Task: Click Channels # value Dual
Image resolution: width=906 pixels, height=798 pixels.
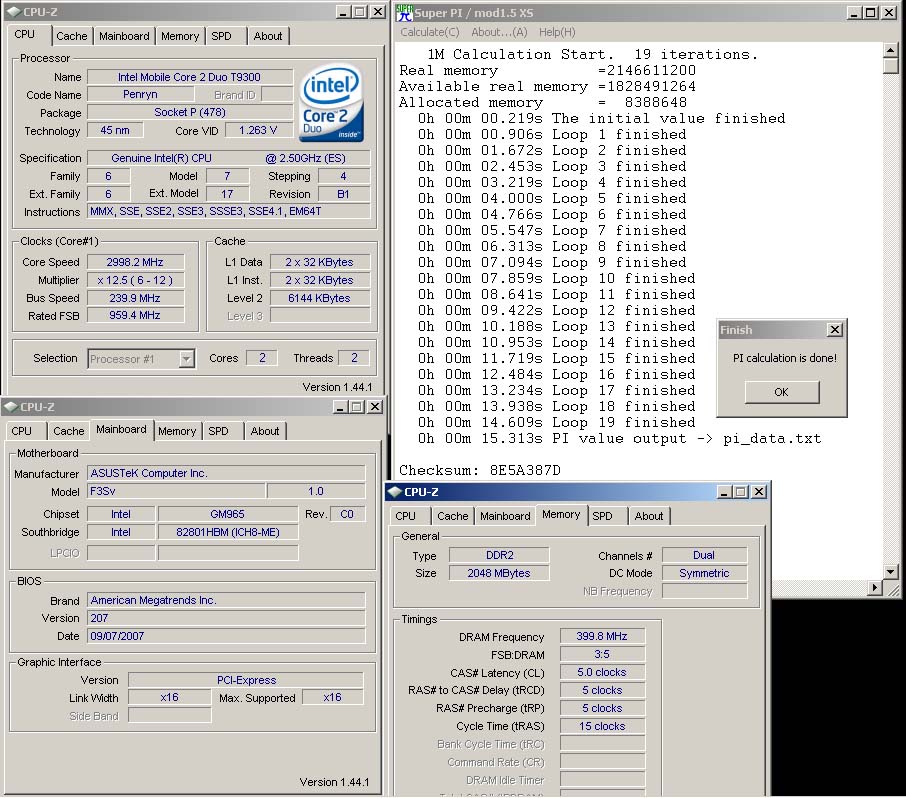Action: coord(704,555)
